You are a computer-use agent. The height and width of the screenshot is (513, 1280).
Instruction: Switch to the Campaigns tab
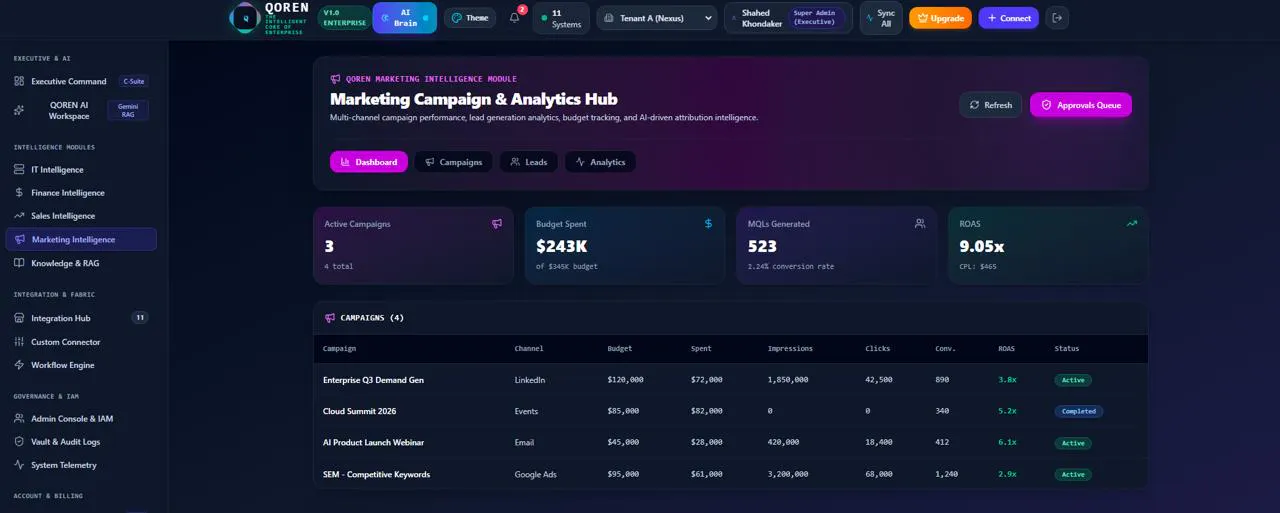pyautogui.click(x=454, y=162)
